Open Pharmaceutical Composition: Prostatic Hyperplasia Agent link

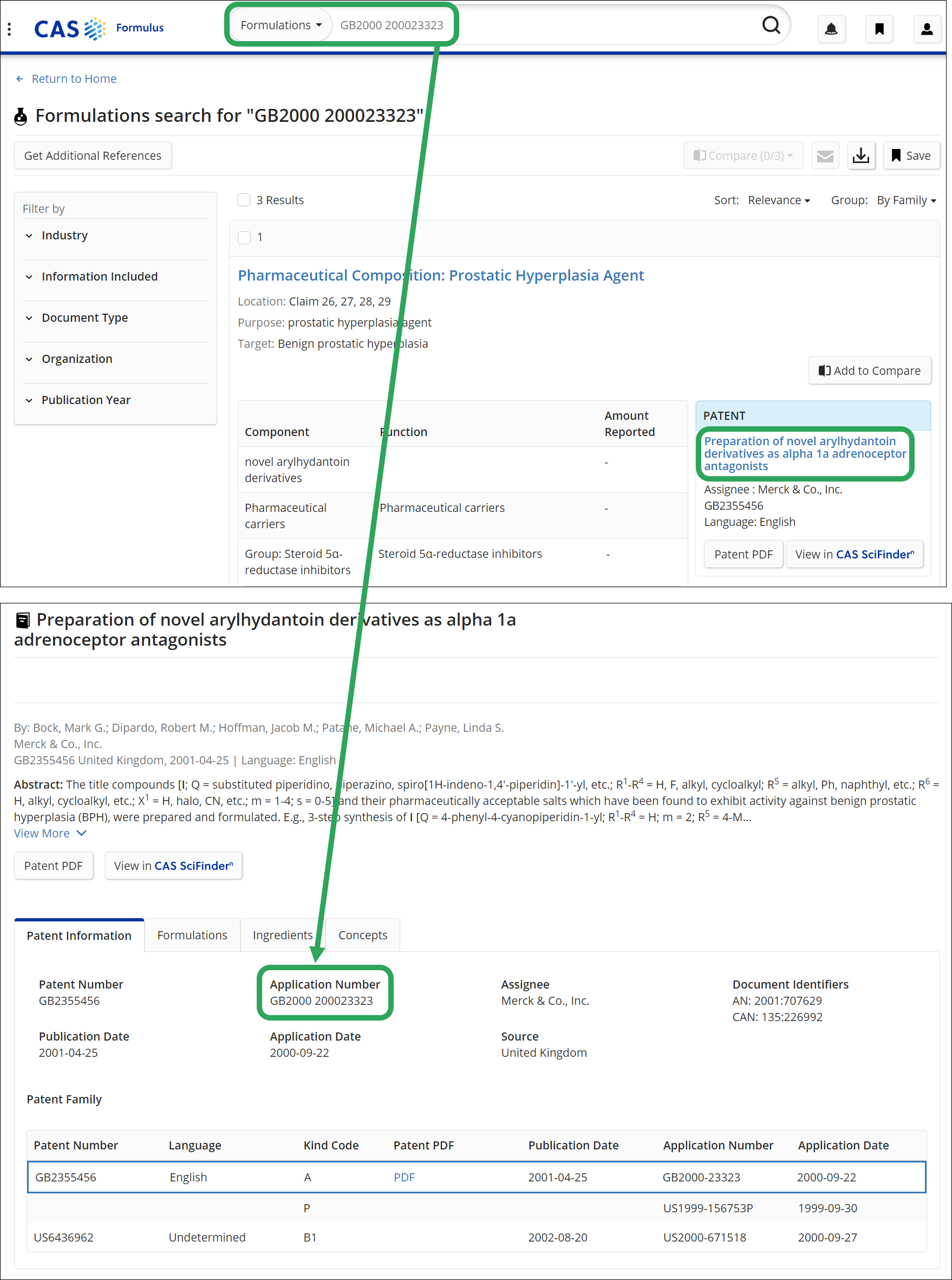[x=441, y=276]
